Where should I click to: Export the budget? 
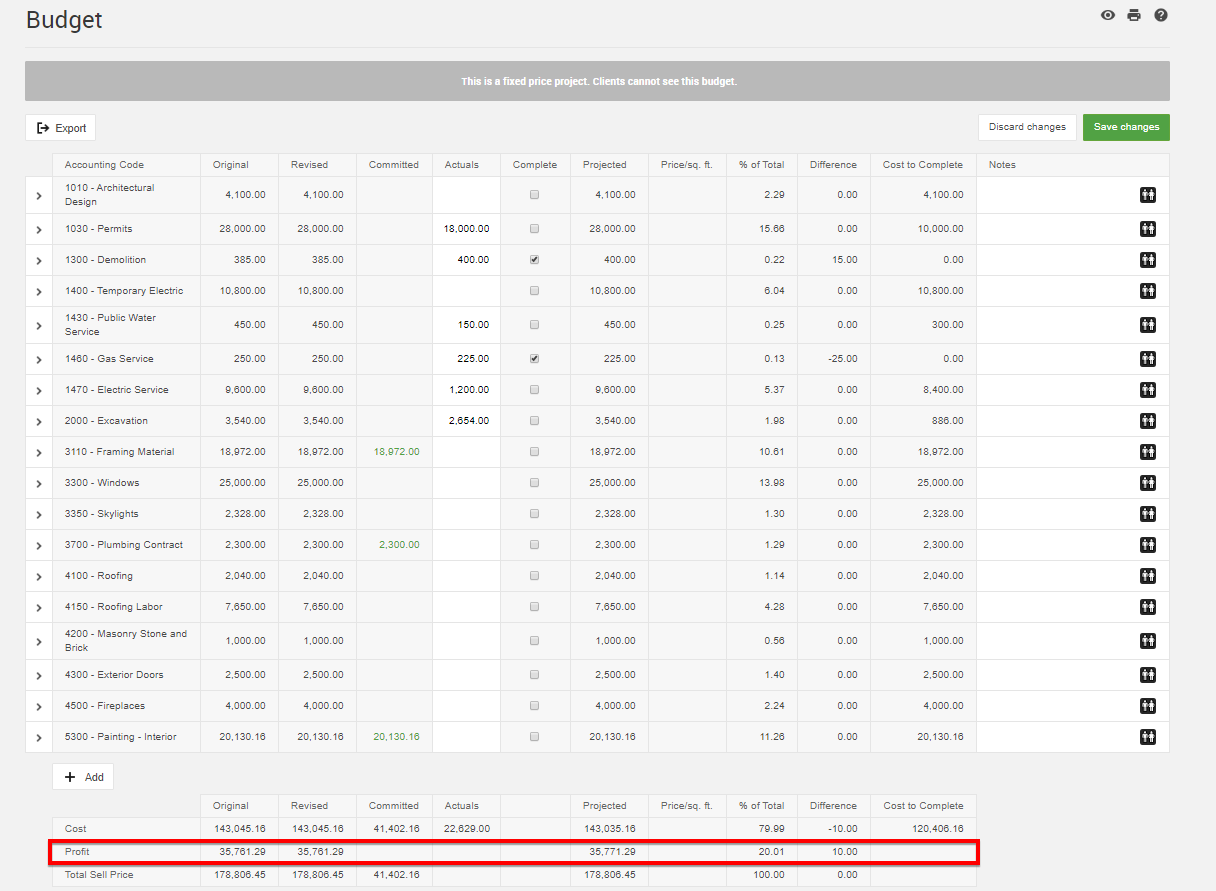pyautogui.click(x=61, y=128)
